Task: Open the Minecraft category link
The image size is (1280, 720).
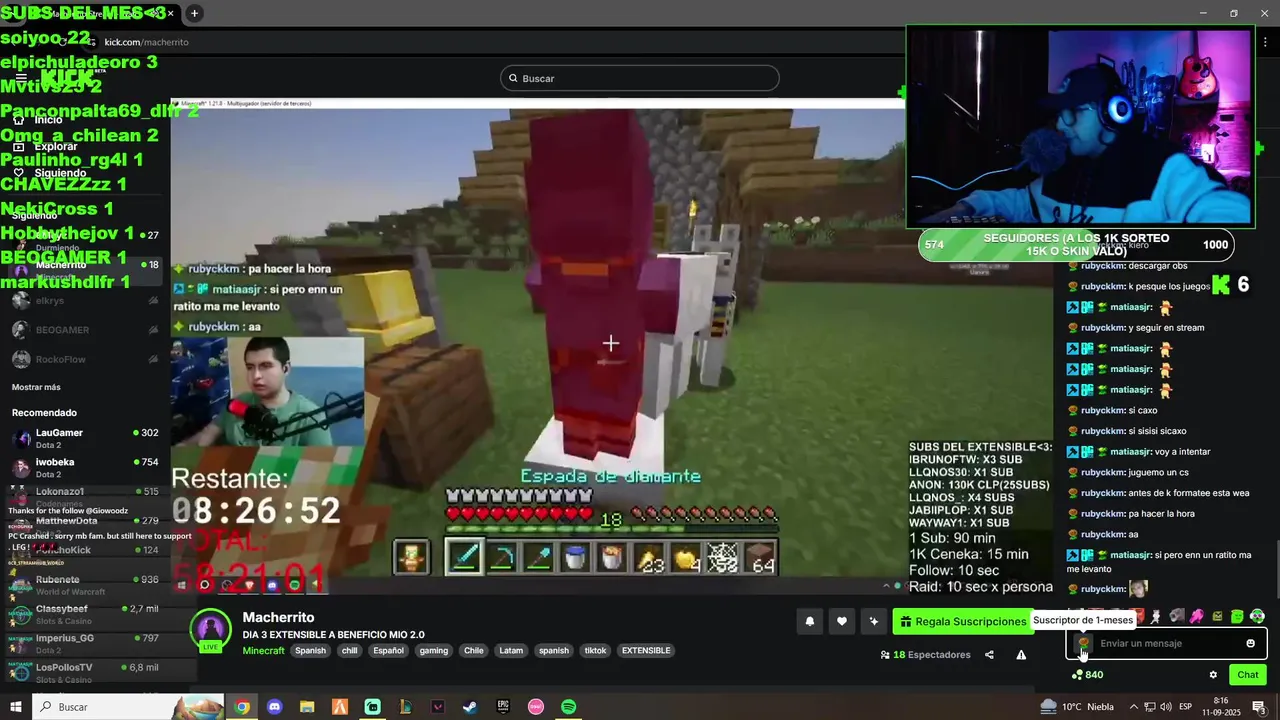Action: click(263, 650)
